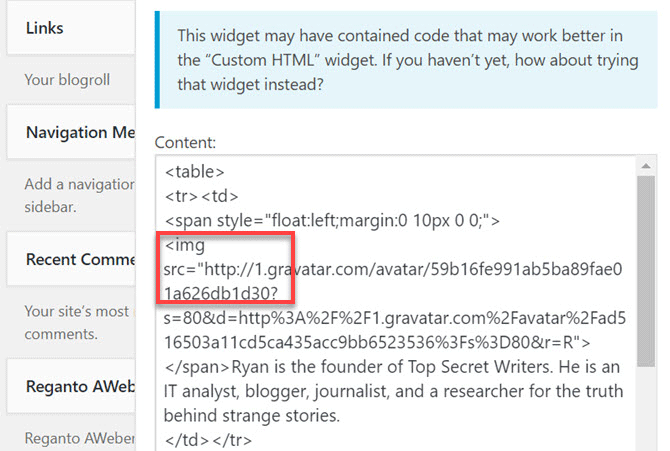The height and width of the screenshot is (451, 670).
Task: Click the Content: label
Action: coord(185,142)
